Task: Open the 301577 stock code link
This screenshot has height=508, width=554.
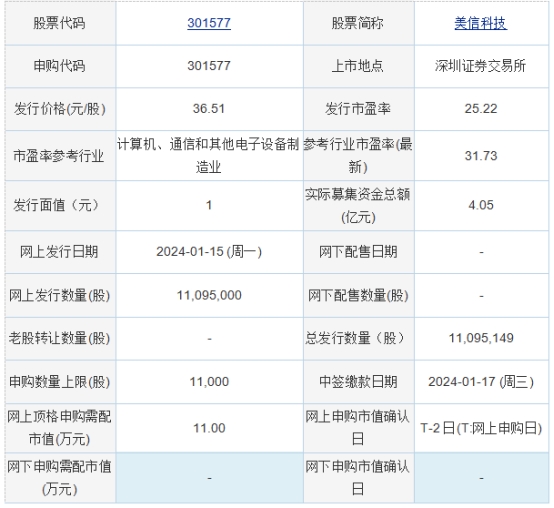Action: point(209,23)
